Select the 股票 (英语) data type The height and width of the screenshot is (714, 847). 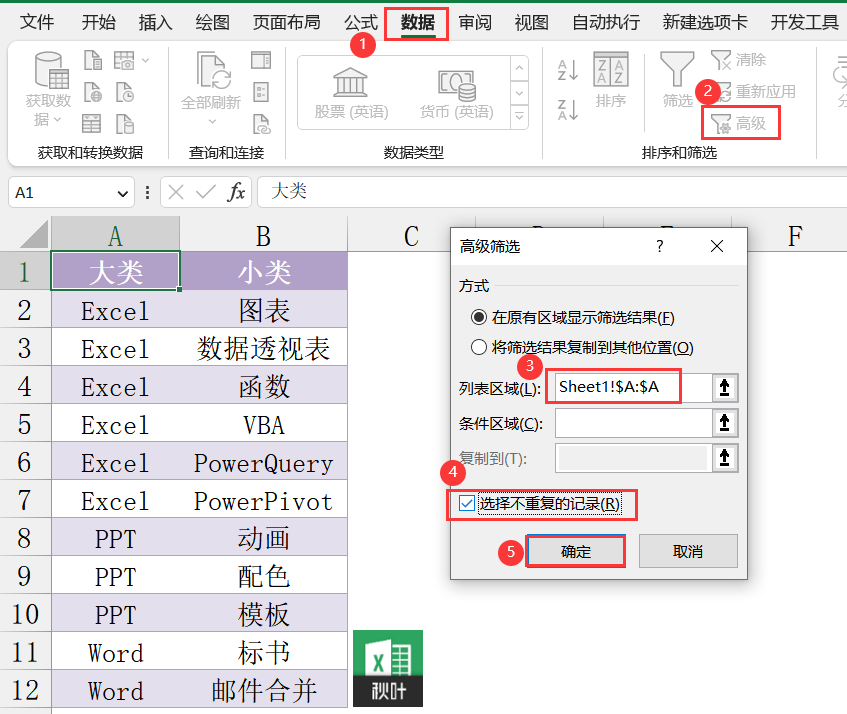click(x=351, y=93)
